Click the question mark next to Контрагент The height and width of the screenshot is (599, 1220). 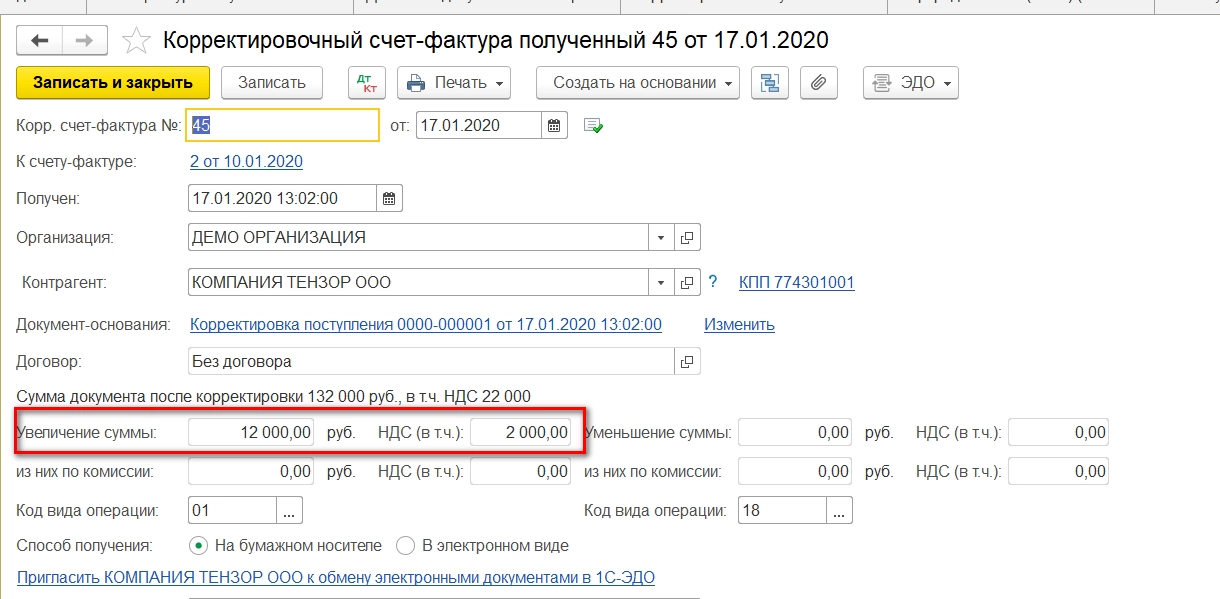coord(713,282)
